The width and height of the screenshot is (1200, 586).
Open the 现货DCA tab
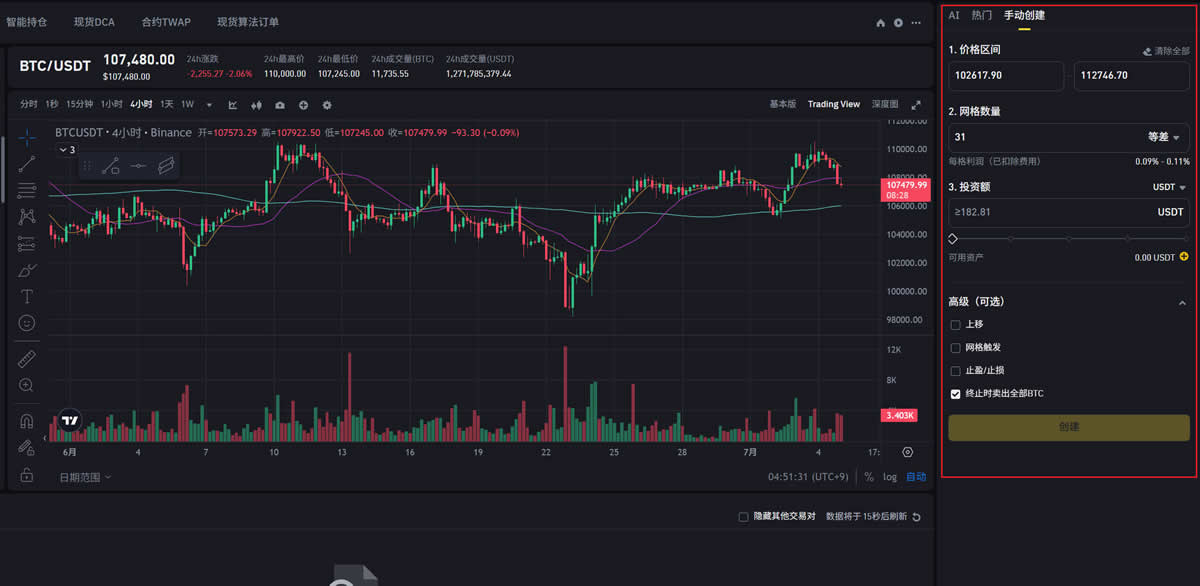(x=94, y=22)
